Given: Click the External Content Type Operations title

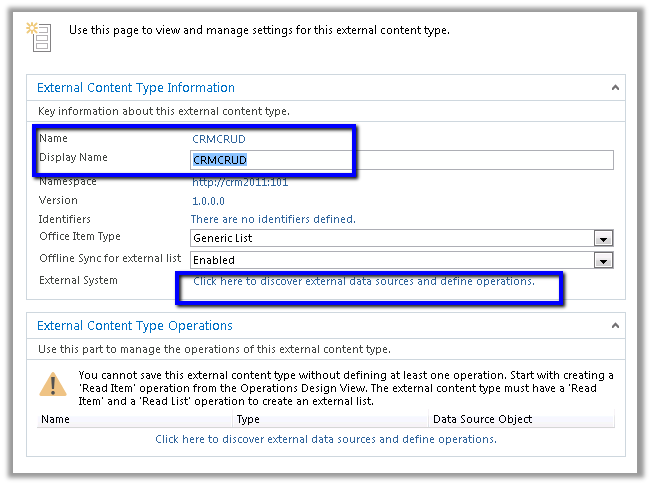Looking at the screenshot, I should pos(135,326).
